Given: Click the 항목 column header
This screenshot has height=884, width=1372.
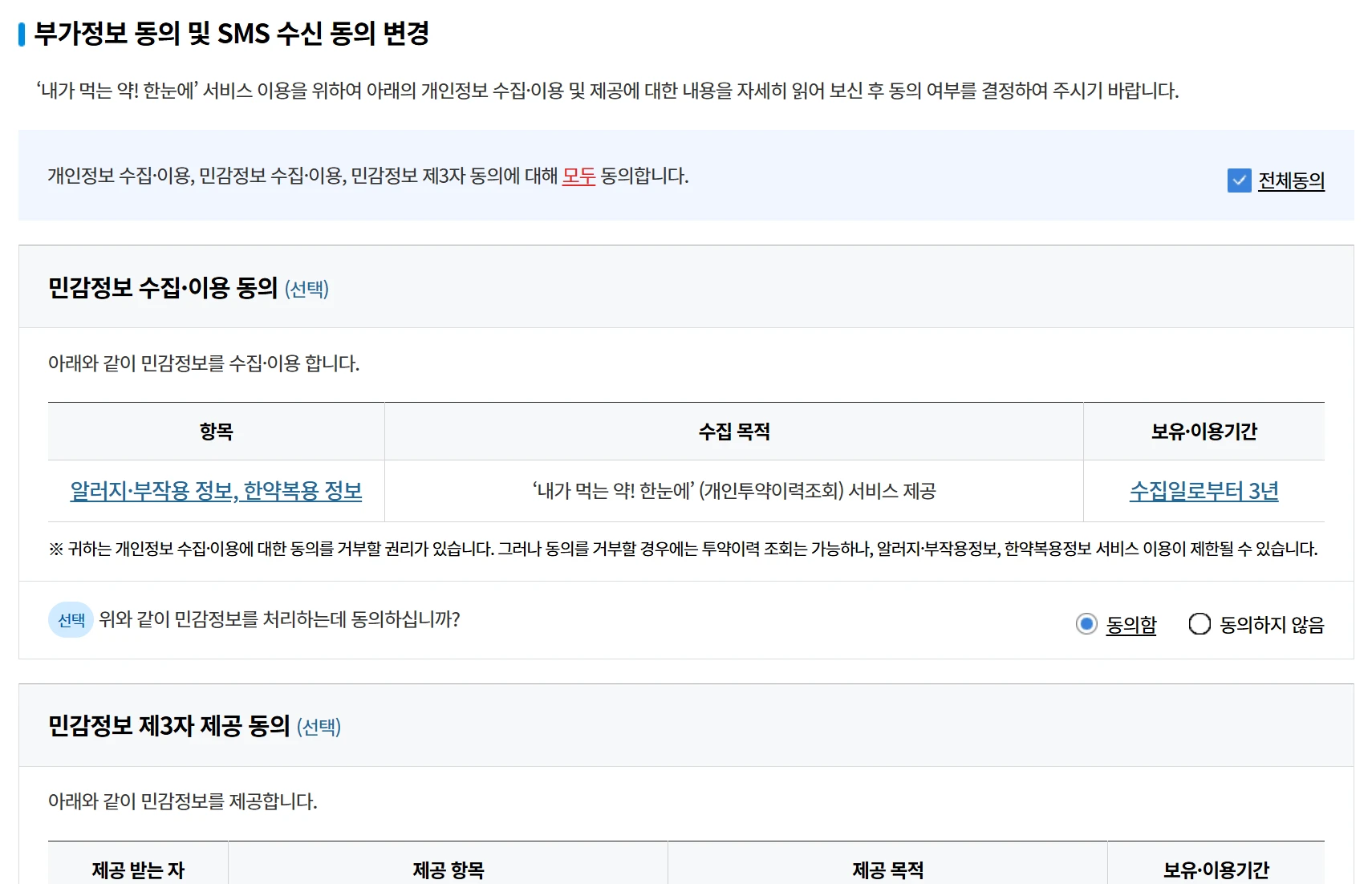Looking at the screenshot, I should [216, 432].
